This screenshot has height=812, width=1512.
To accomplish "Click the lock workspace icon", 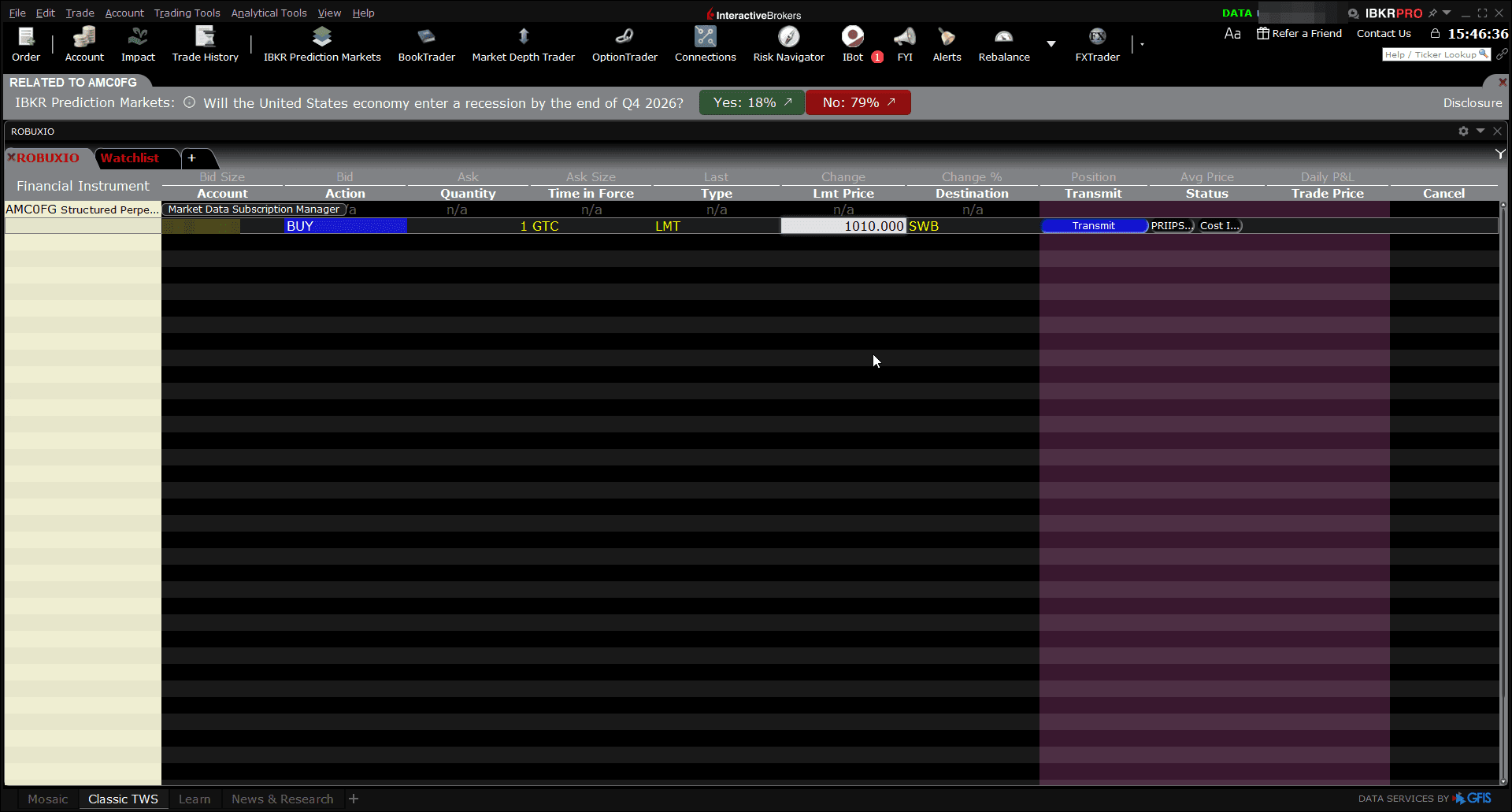I will 1435,33.
